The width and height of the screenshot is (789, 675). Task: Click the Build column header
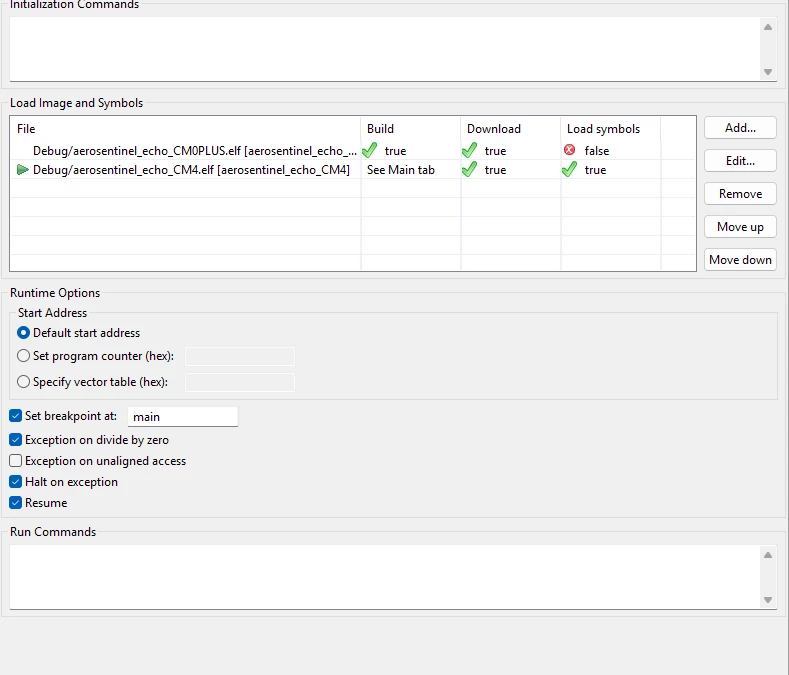411,129
